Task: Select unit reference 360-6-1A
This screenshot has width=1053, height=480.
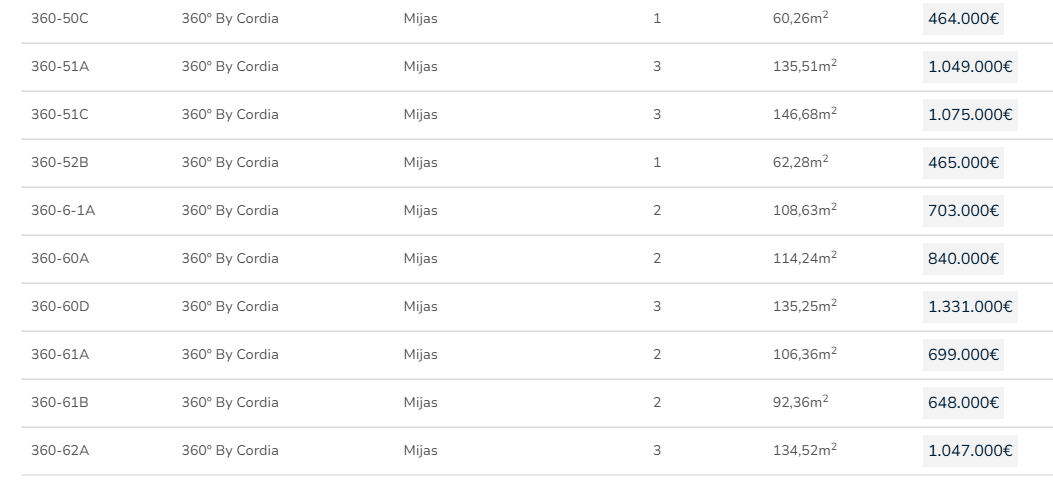Action: pos(63,211)
